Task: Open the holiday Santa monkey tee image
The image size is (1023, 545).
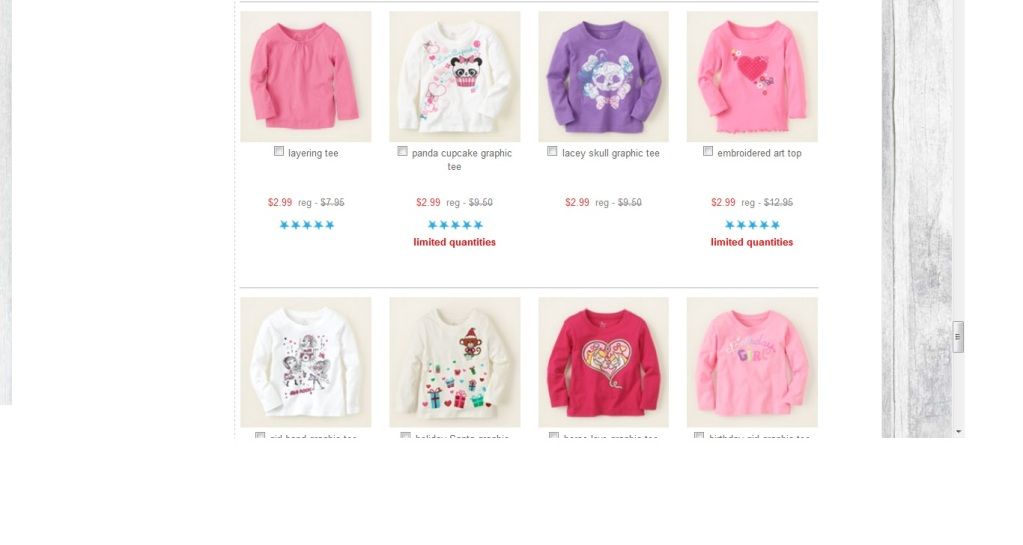Action: (x=455, y=362)
